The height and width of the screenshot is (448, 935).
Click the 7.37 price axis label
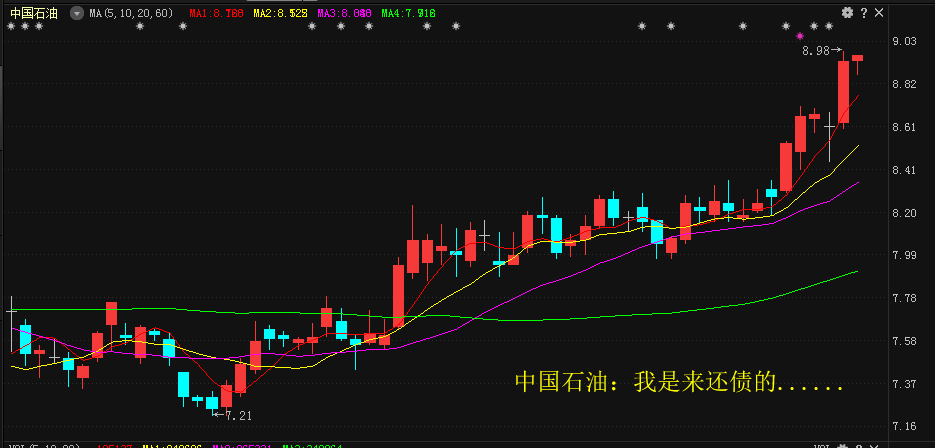coord(906,384)
